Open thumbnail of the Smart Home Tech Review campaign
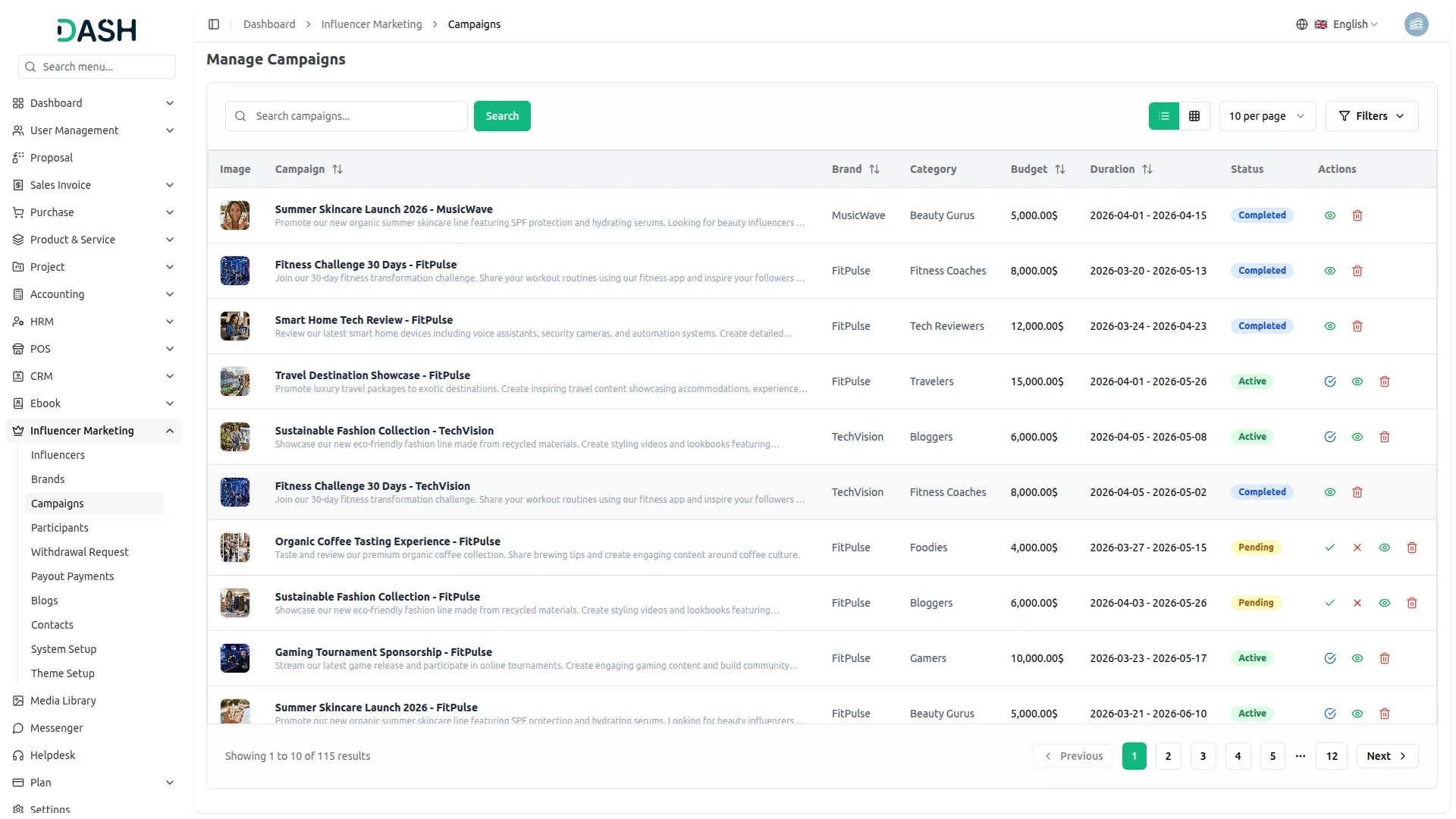Screen dimensions: 1456x819 235,326
